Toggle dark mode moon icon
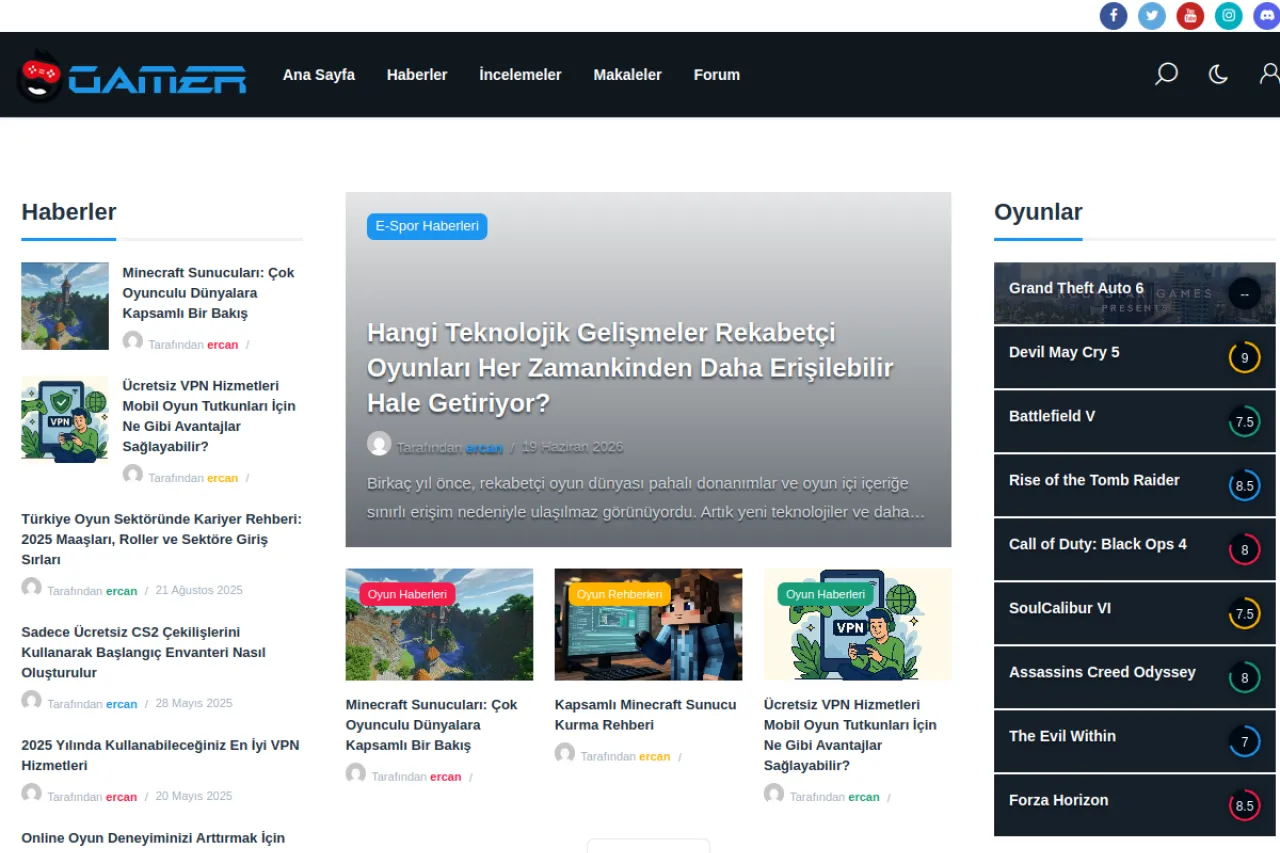This screenshot has height=853, width=1280. click(x=1218, y=74)
